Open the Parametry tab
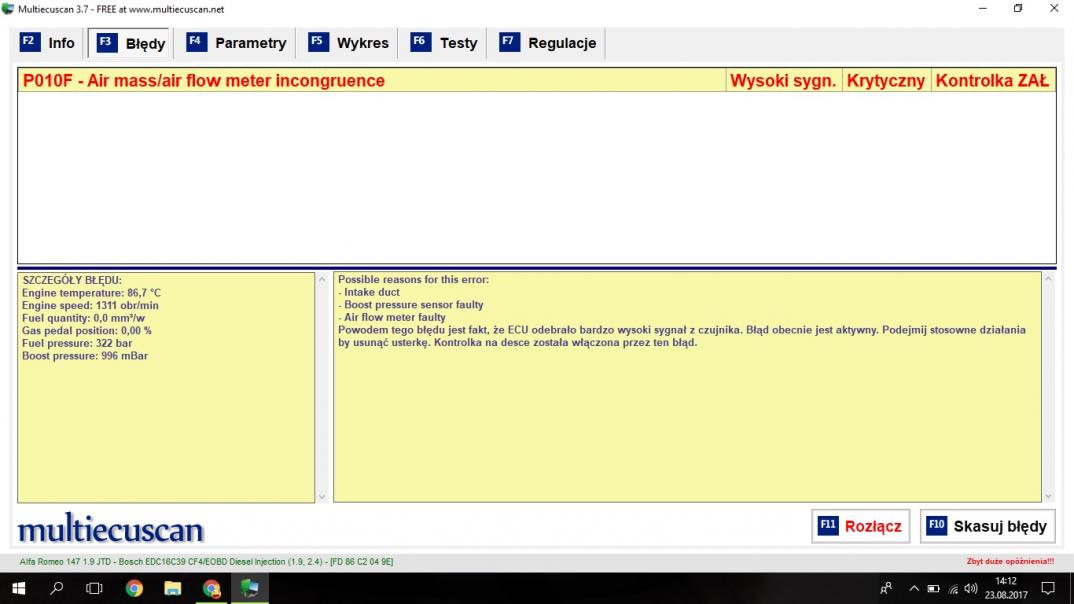The image size is (1074, 604). (x=236, y=43)
